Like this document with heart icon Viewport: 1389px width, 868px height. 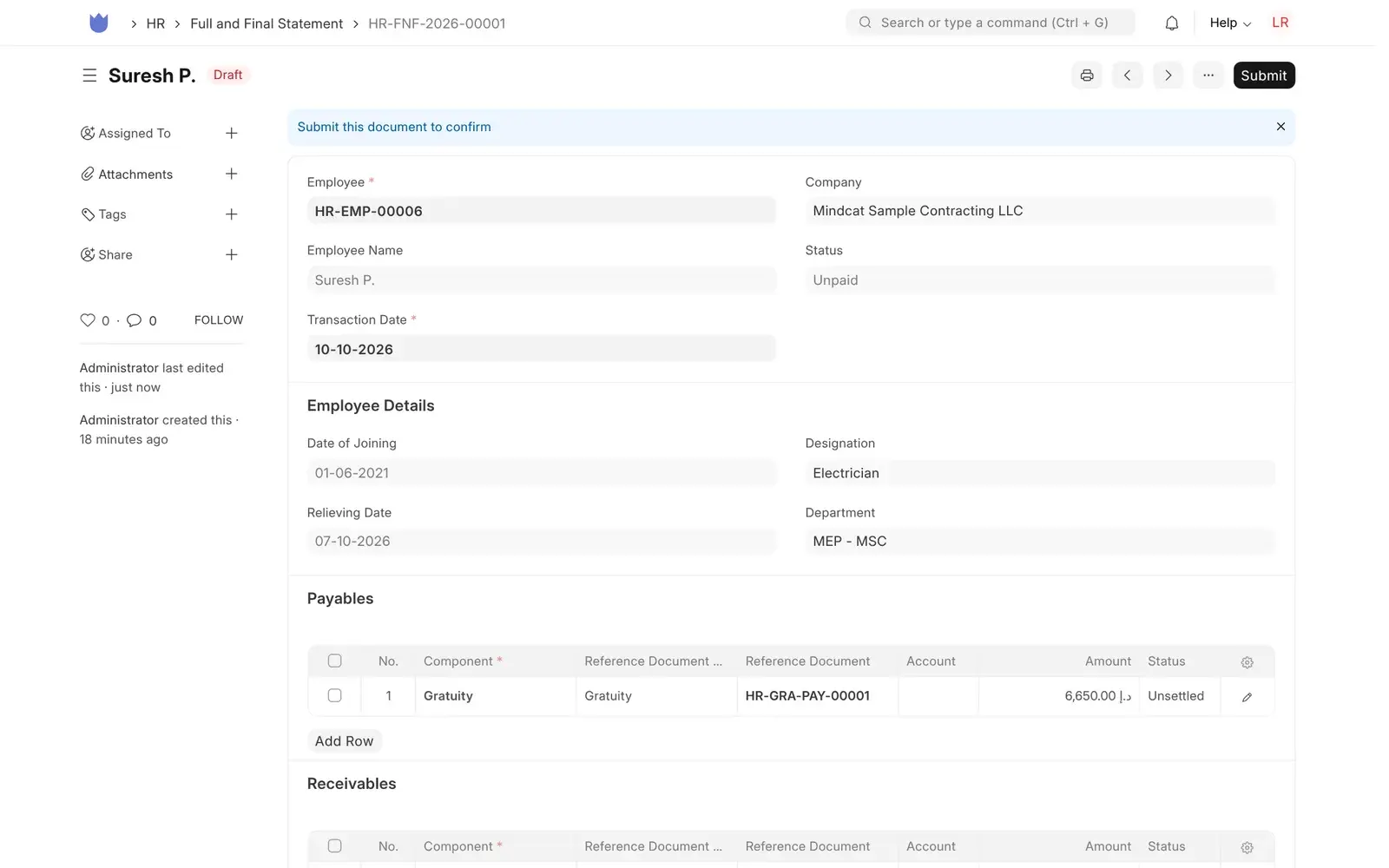click(88, 320)
